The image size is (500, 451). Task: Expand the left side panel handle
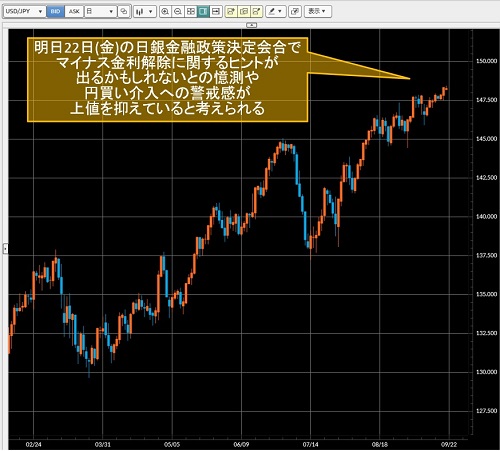tap(5, 249)
